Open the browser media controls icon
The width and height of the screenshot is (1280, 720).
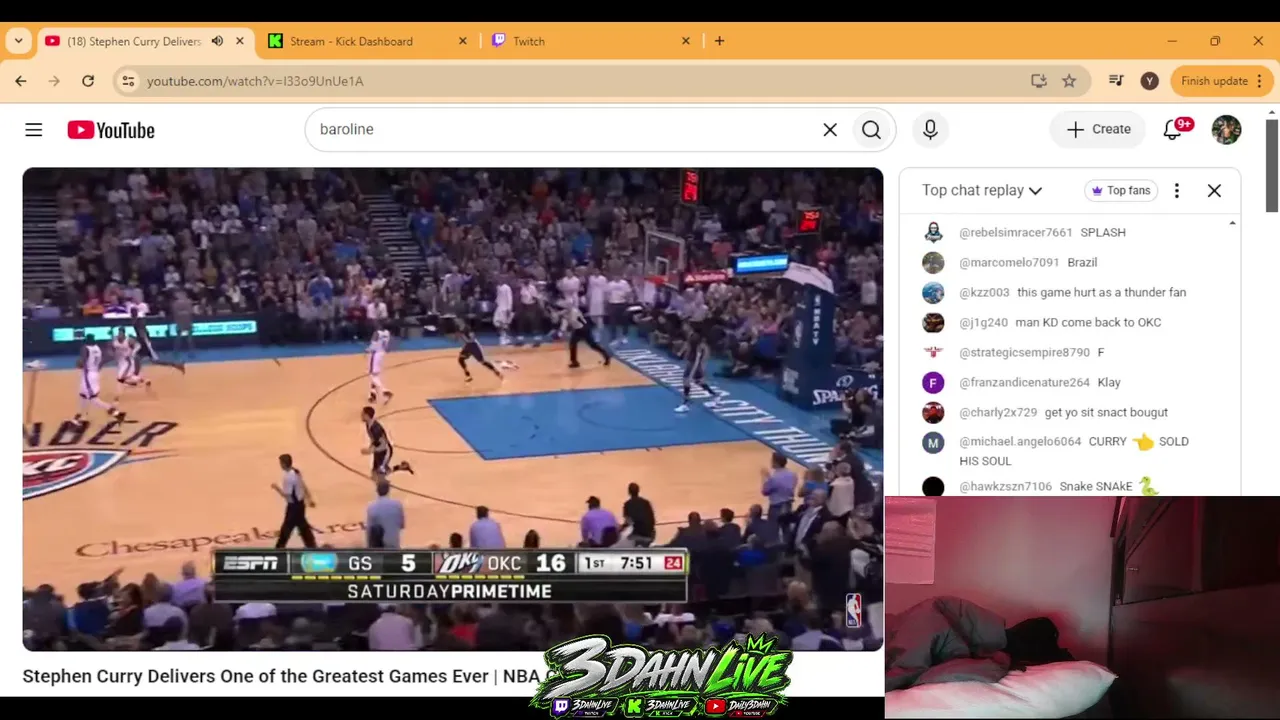coord(1117,81)
